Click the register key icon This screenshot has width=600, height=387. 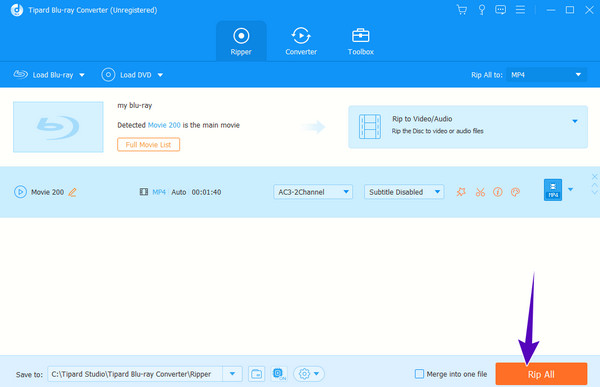pyautogui.click(x=482, y=10)
